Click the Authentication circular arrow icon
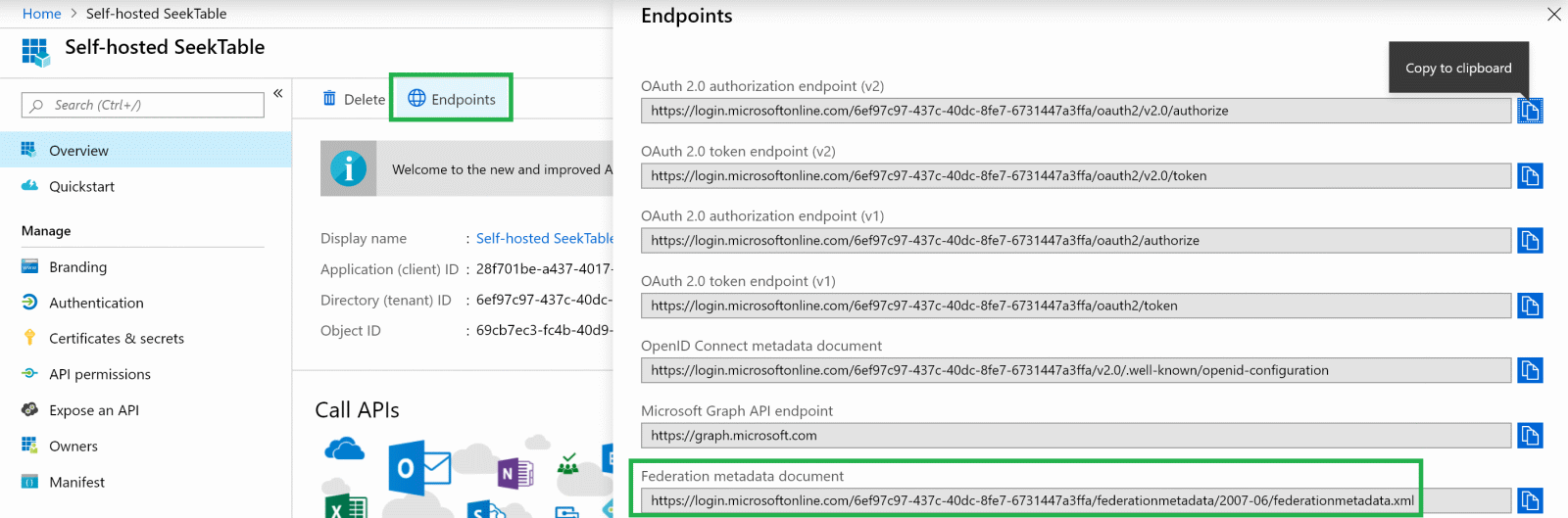 [29, 303]
